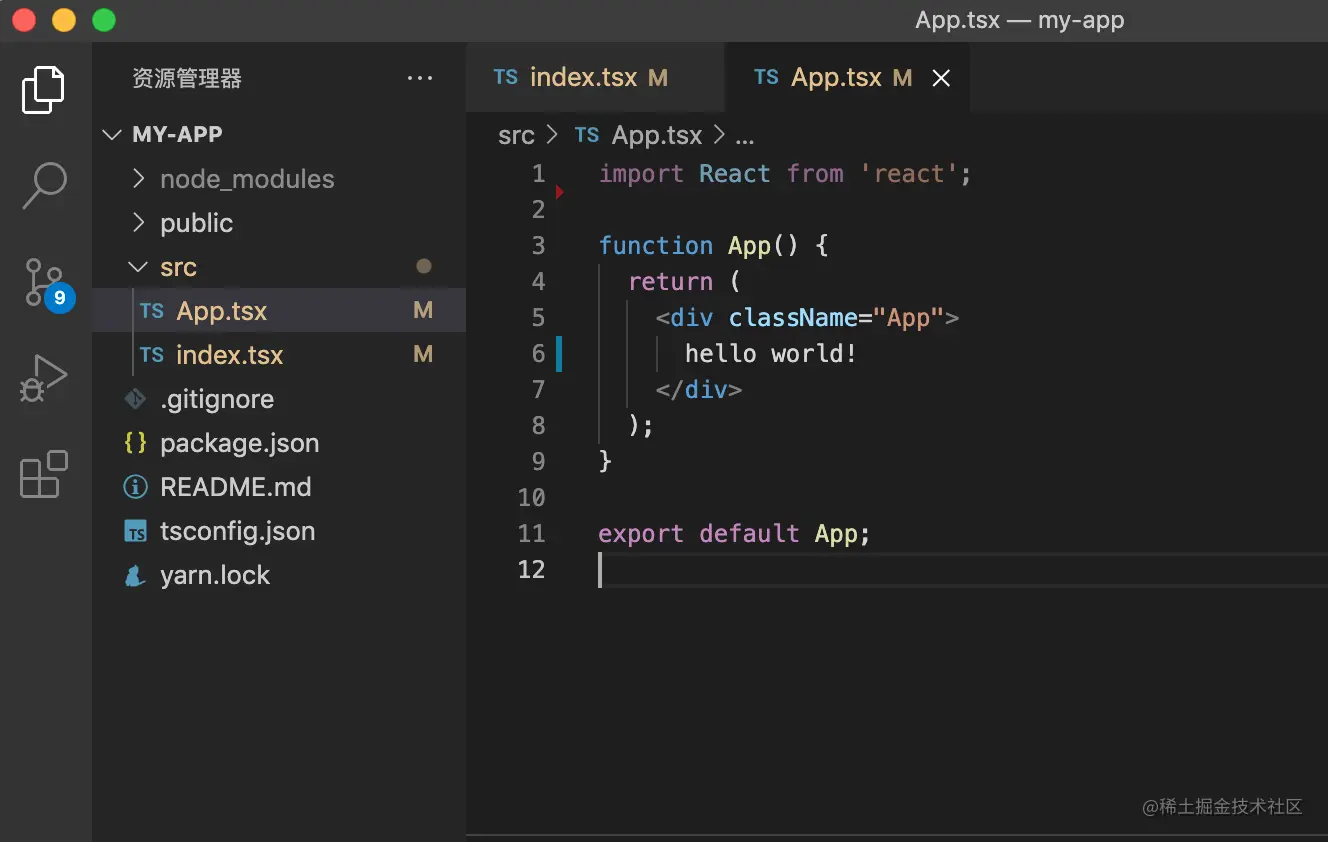Open the Run and Debug view
The height and width of the screenshot is (842, 1328).
(x=44, y=379)
